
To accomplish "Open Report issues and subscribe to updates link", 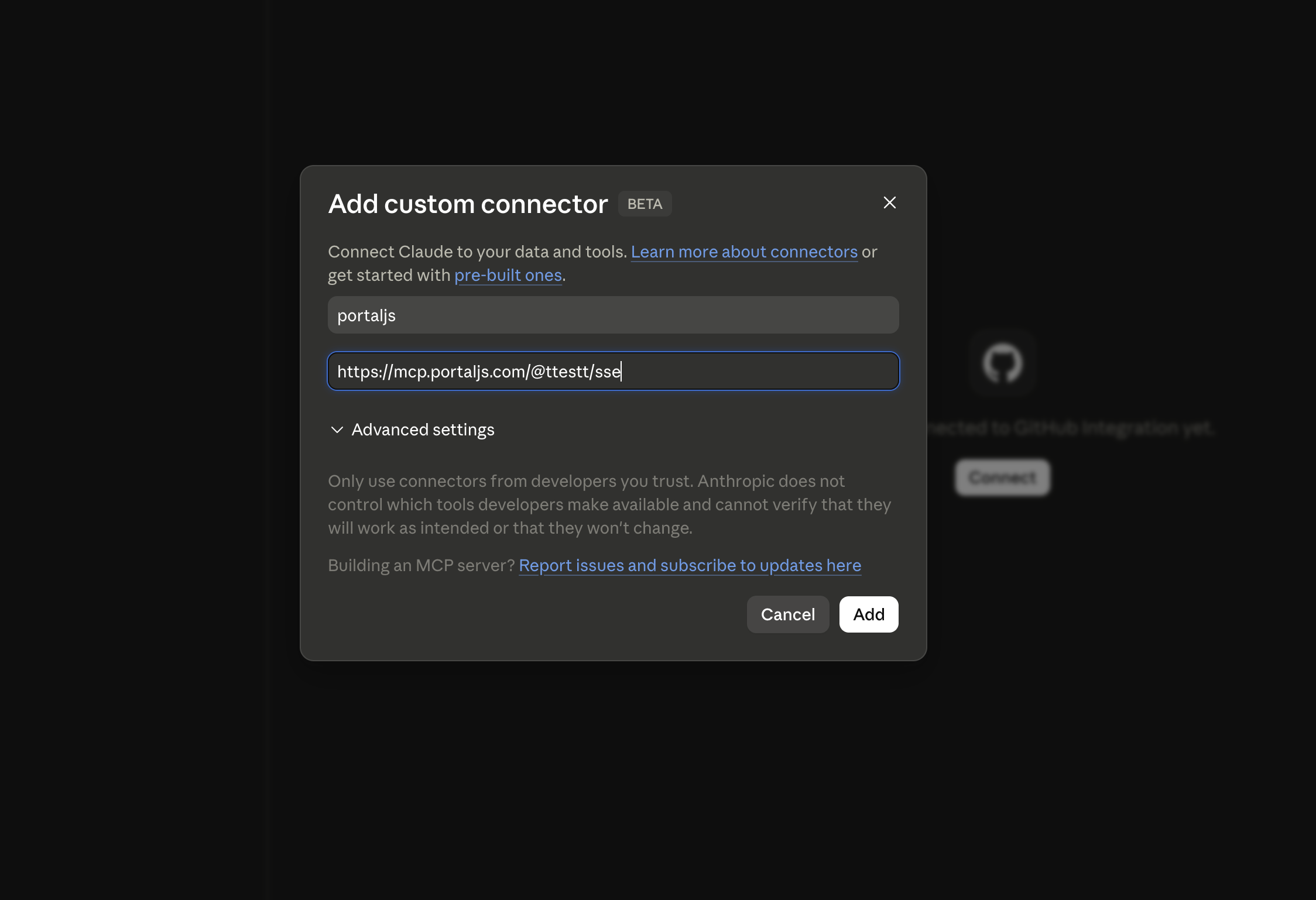I will pyautogui.click(x=690, y=565).
